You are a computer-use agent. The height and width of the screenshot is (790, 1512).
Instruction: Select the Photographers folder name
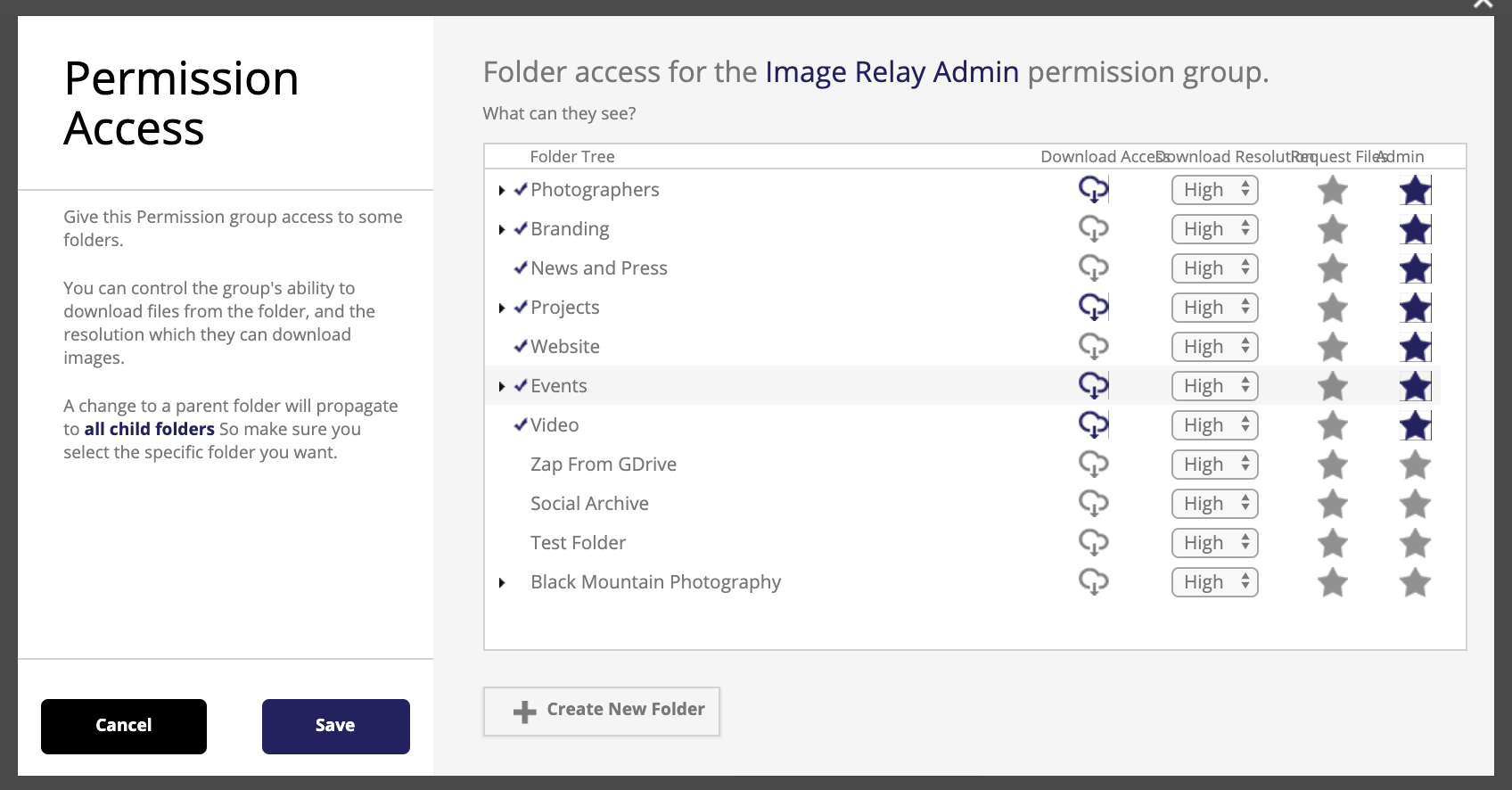pyautogui.click(x=595, y=190)
